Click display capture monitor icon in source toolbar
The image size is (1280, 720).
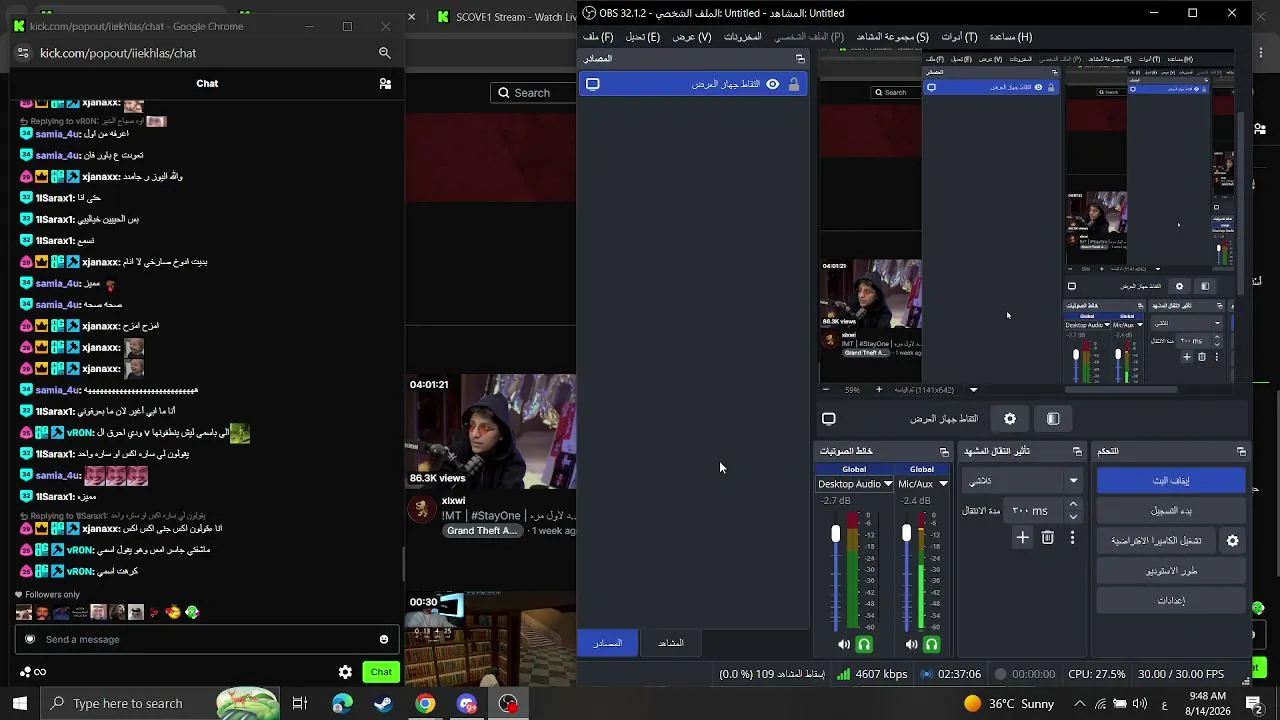(x=829, y=419)
